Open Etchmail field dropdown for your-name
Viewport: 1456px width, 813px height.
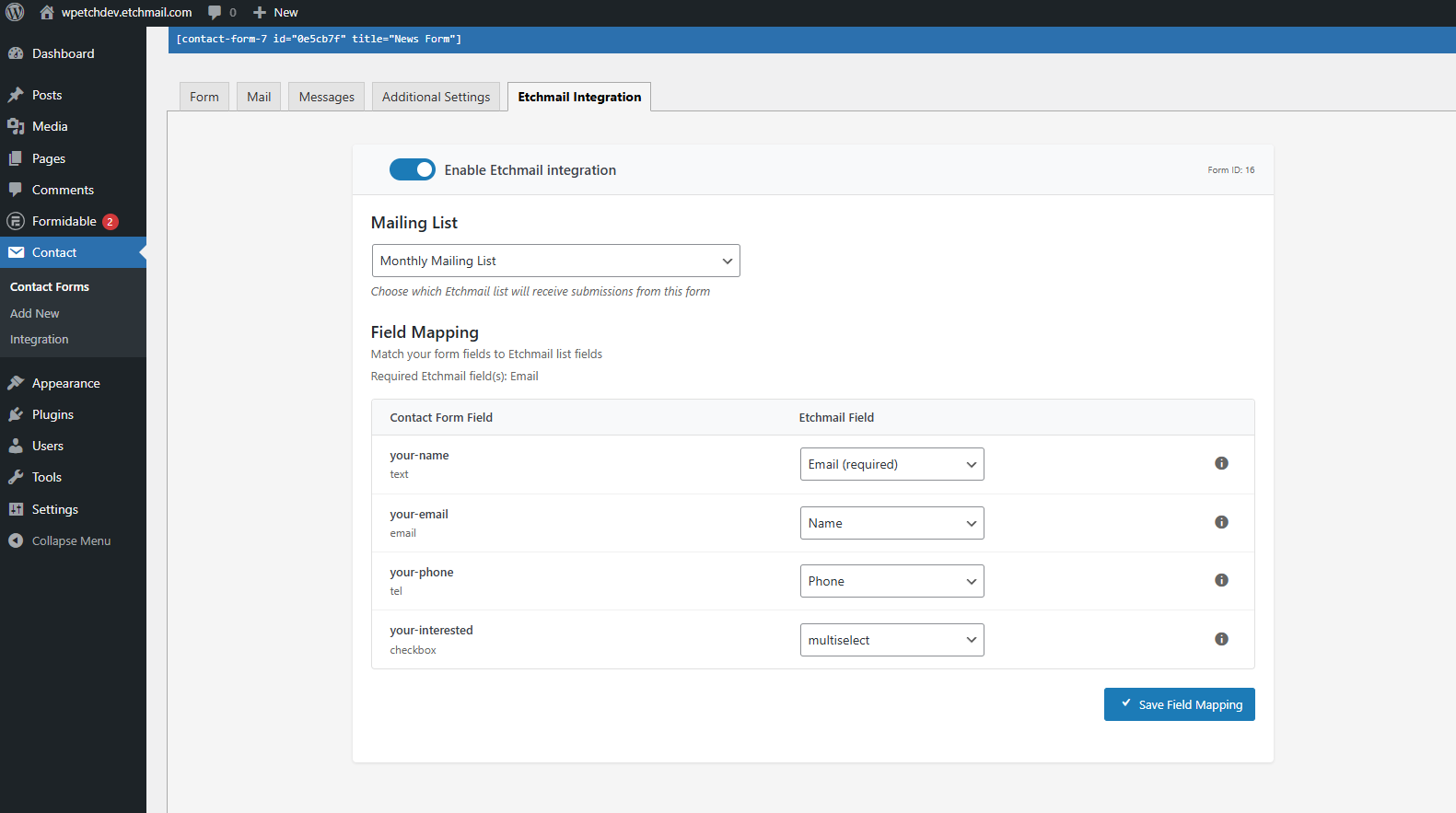tap(891, 464)
